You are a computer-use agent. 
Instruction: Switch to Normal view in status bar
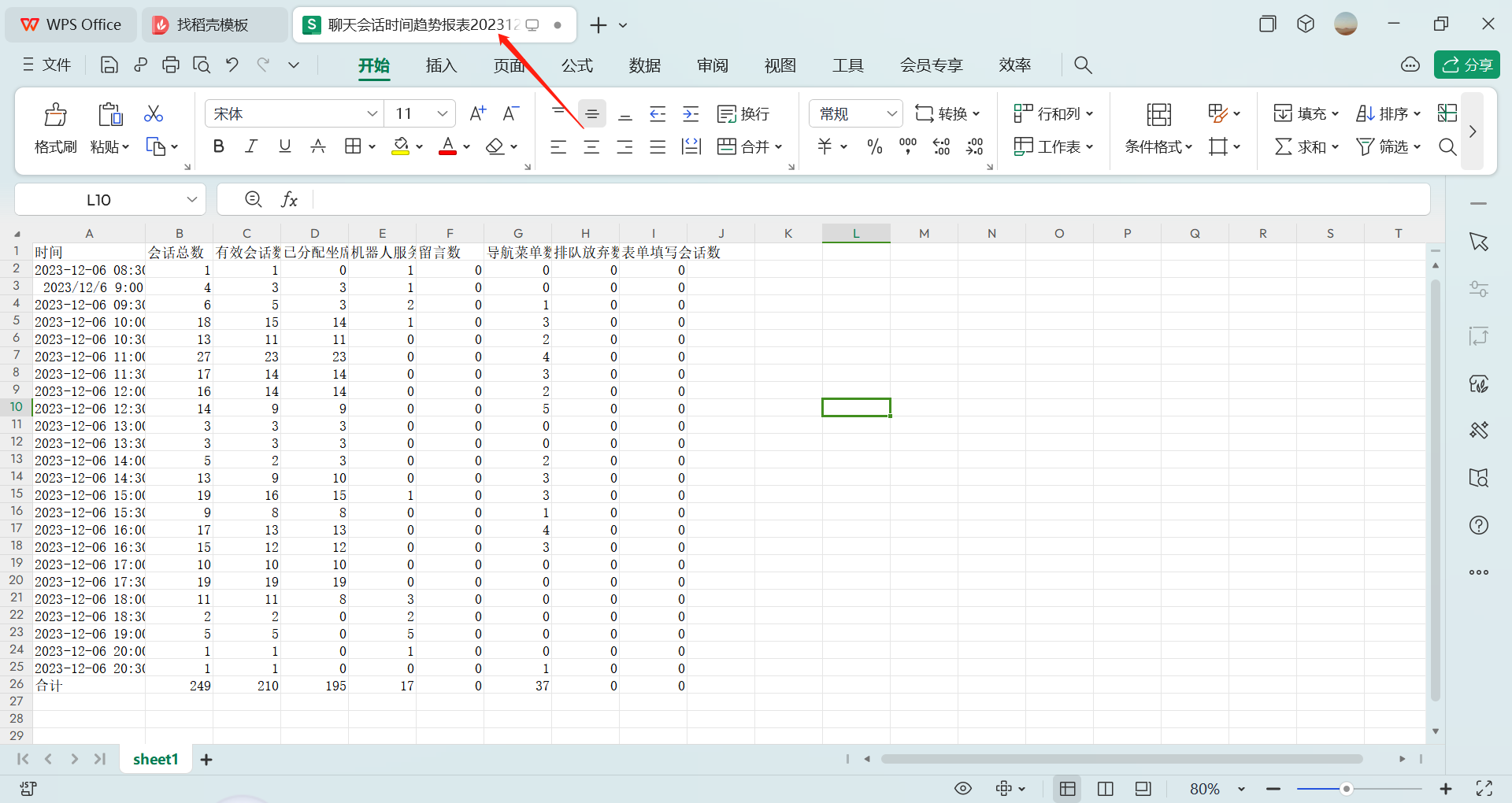(1068, 789)
